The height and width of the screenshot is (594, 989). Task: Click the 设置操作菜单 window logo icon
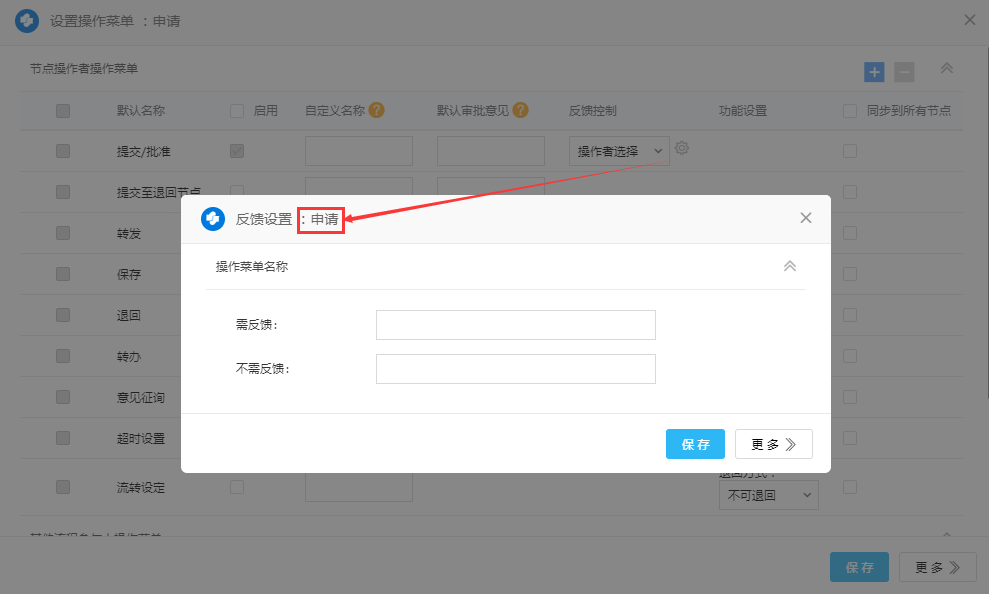(27, 20)
